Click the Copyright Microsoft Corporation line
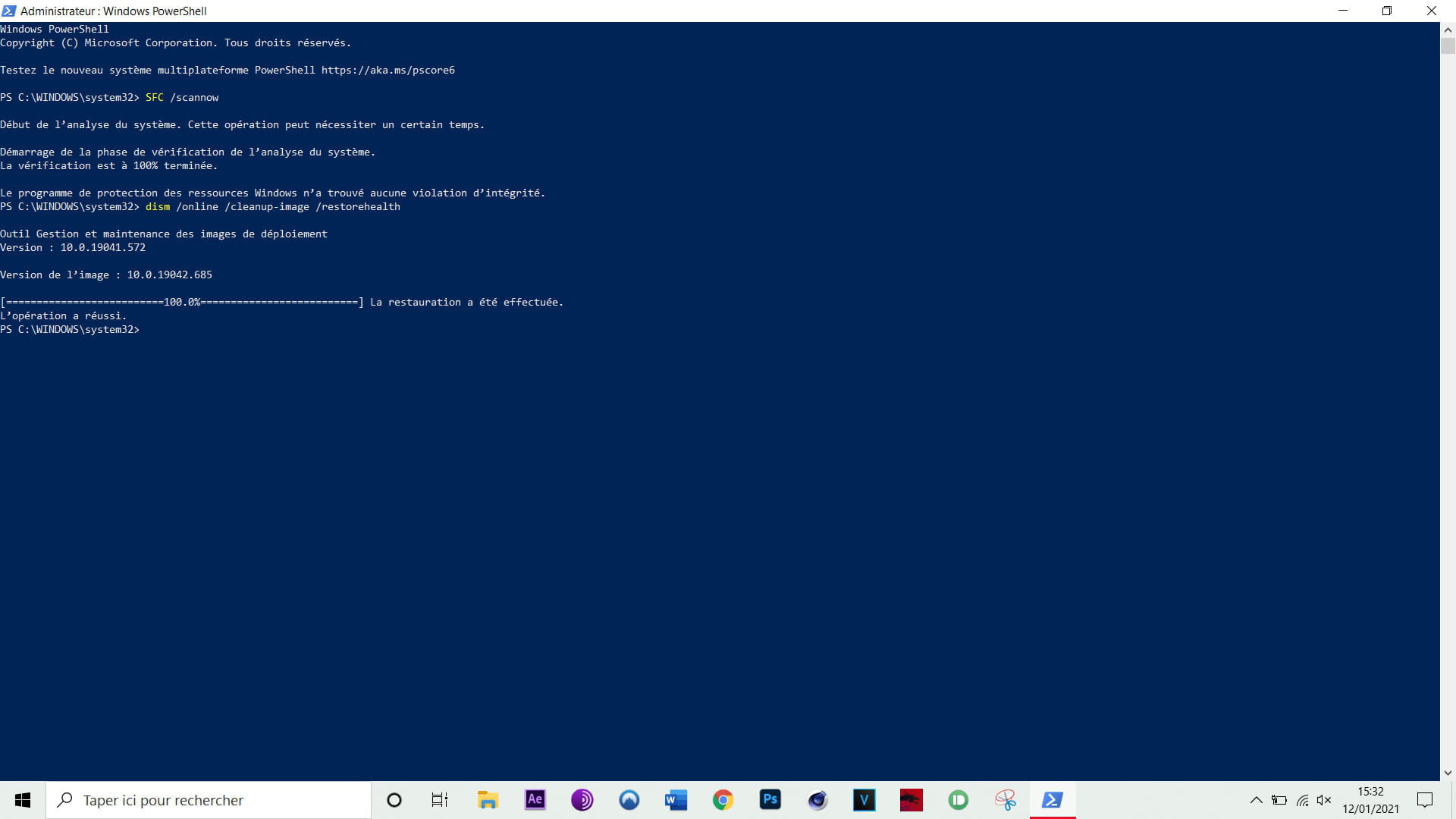 [176, 42]
